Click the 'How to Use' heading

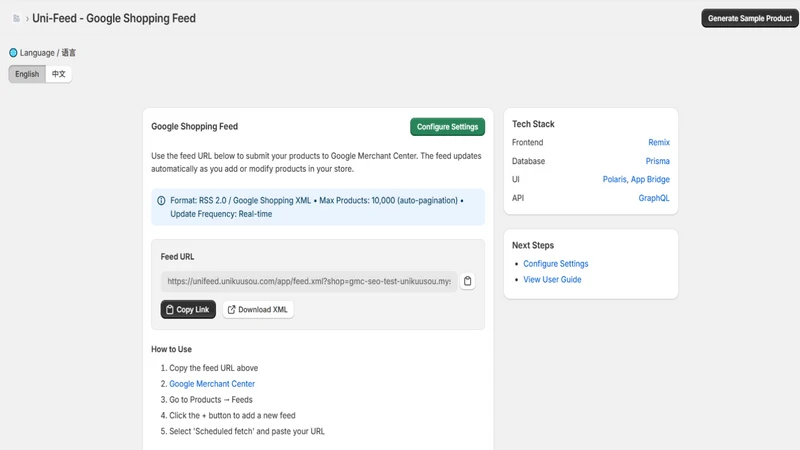pos(171,349)
